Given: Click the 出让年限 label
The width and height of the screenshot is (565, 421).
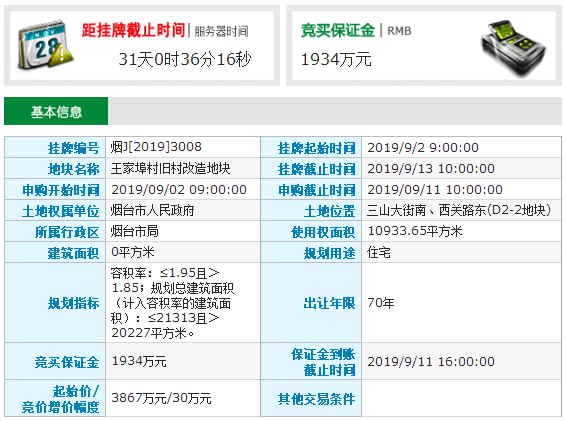Looking at the screenshot, I should [x=329, y=303].
